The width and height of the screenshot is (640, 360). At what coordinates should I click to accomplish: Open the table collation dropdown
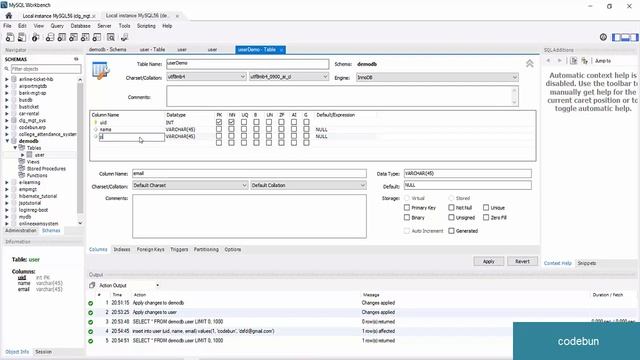point(289,77)
